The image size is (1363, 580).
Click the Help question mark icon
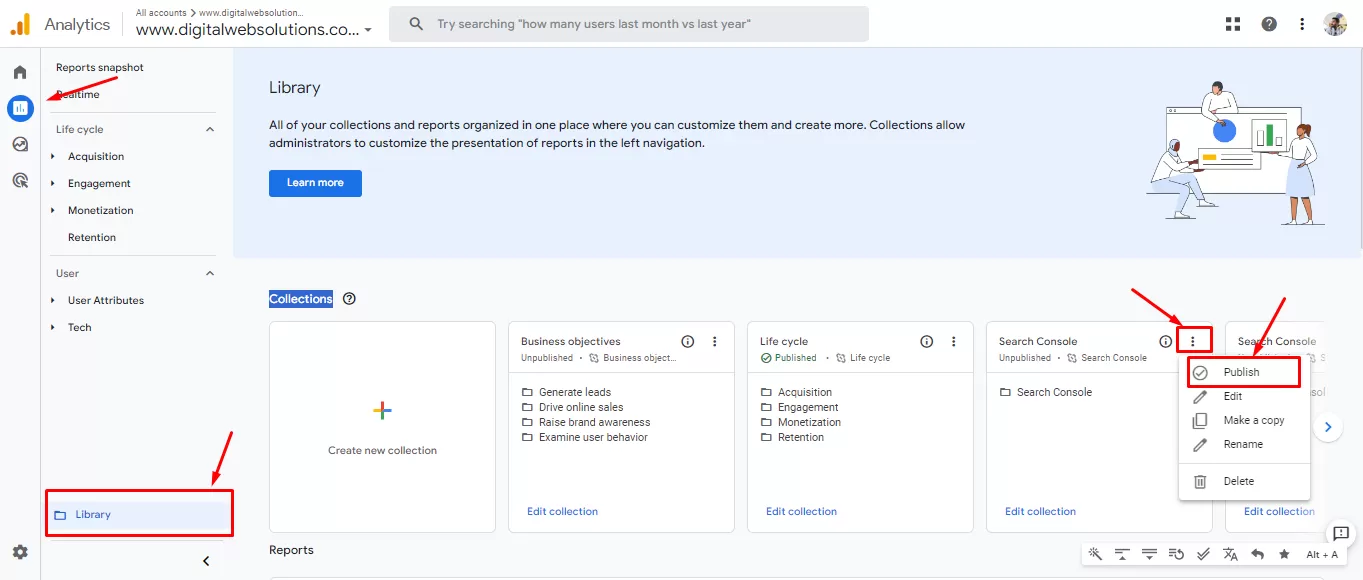tap(1268, 24)
